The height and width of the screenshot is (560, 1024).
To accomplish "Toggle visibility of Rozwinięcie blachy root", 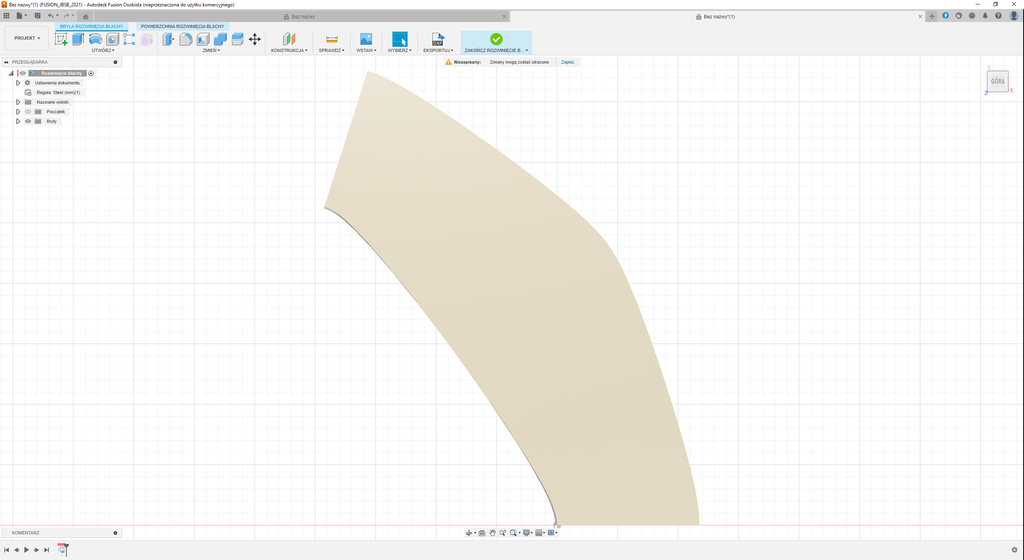I will click(x=22, y=73).
